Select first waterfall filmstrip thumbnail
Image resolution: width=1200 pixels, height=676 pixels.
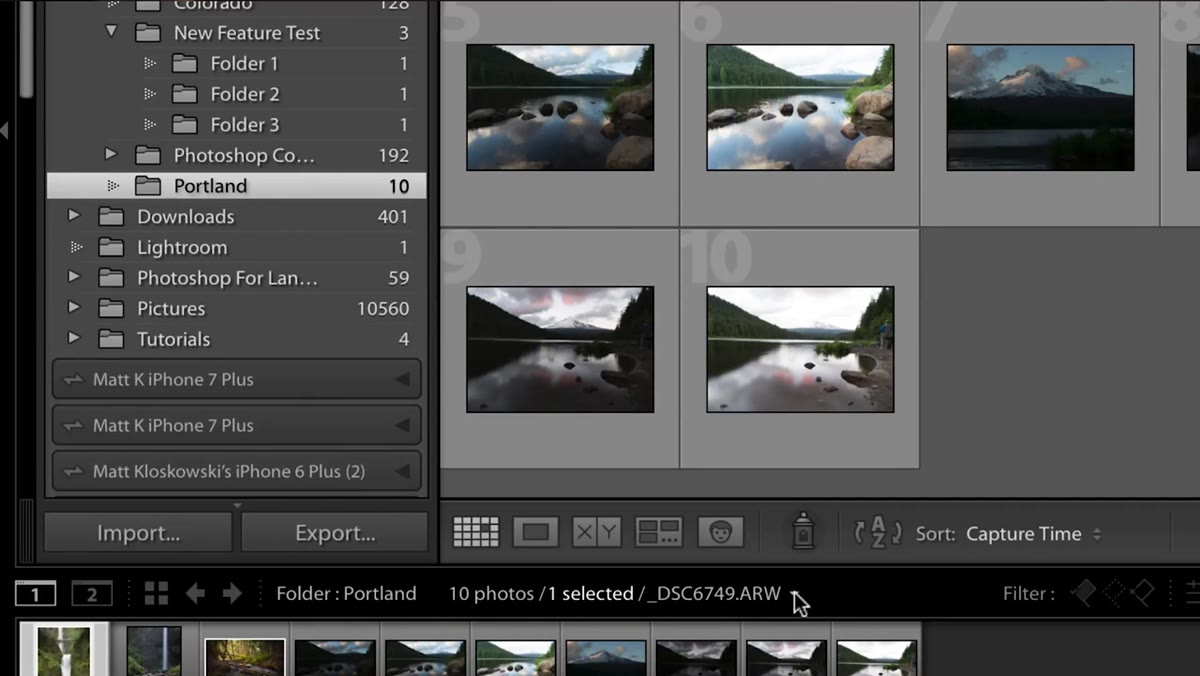[x=64, y=650]
